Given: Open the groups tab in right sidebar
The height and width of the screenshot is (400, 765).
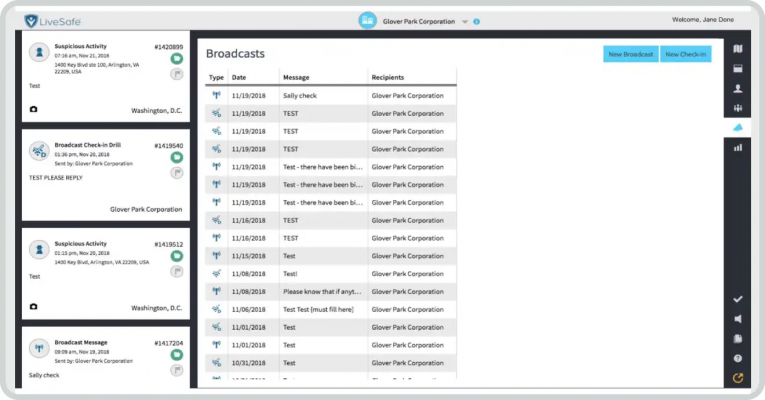Looking at the screenshot, I should [x=738, y=108].
